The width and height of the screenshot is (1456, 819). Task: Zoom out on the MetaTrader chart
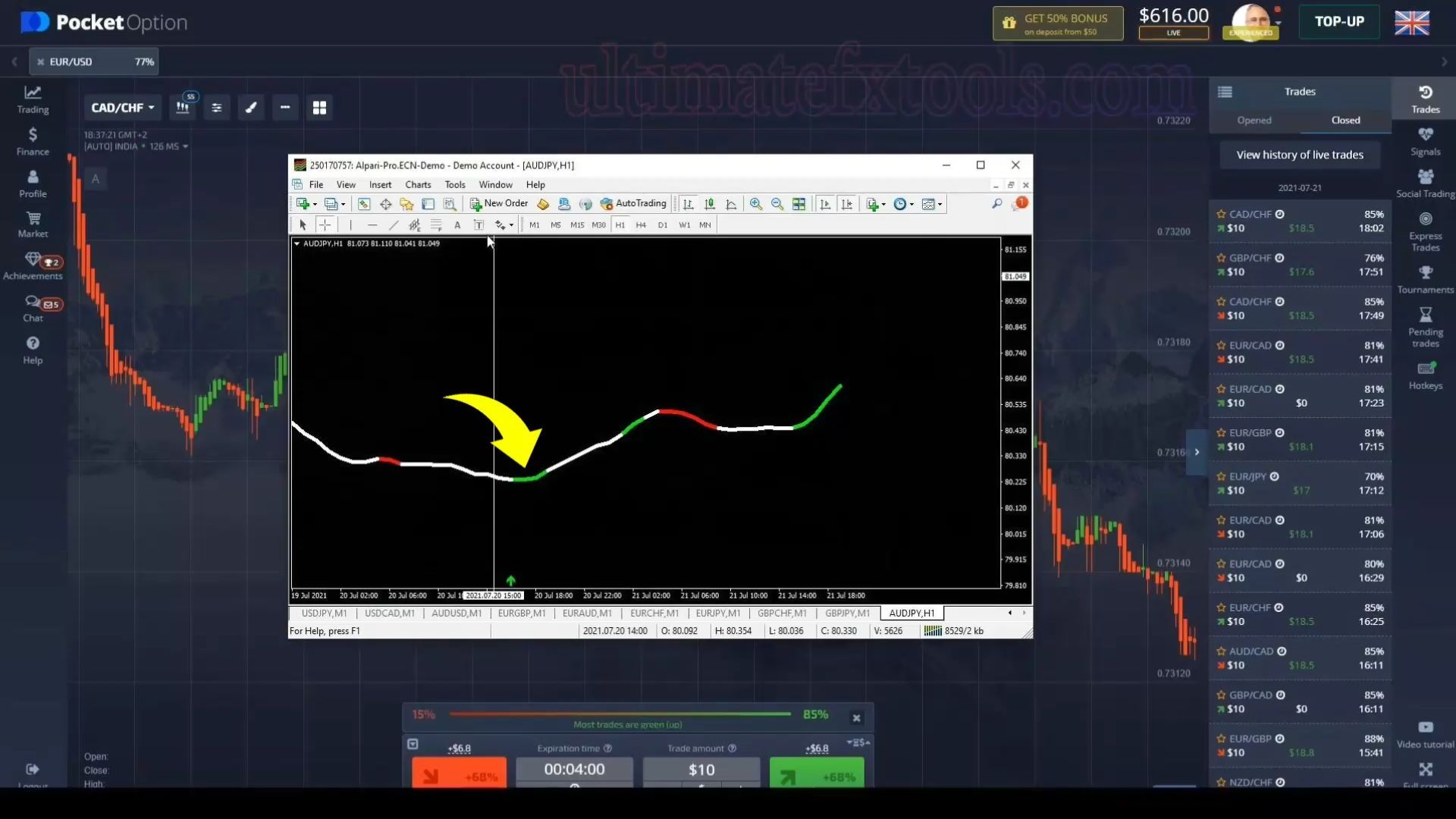tap(777, 204)
